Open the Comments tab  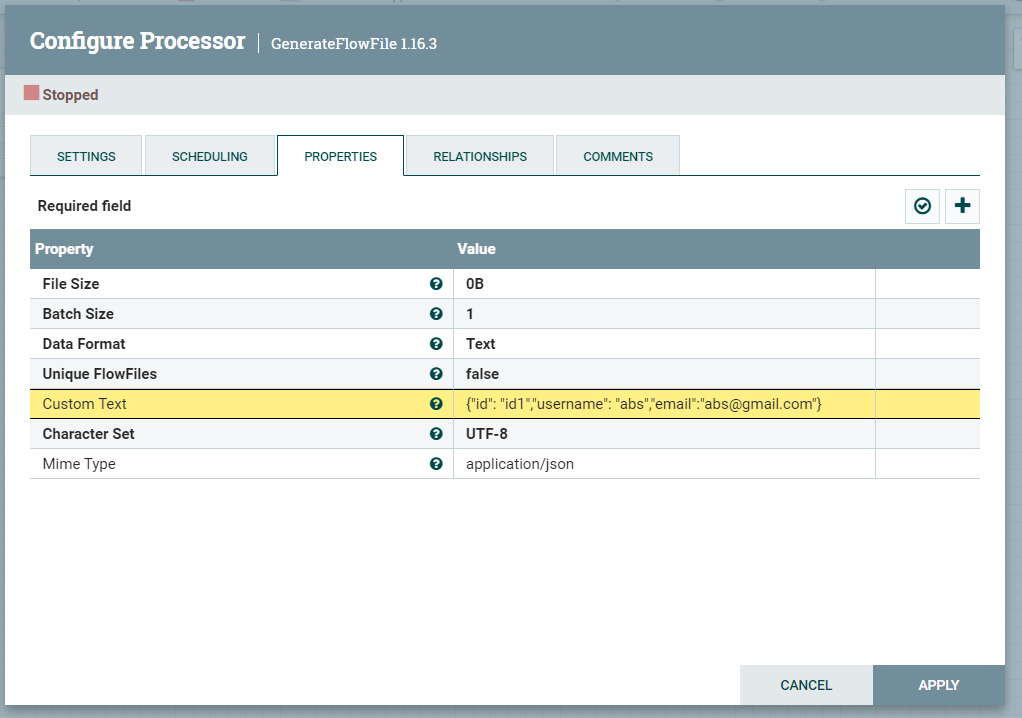pos(618,156)
